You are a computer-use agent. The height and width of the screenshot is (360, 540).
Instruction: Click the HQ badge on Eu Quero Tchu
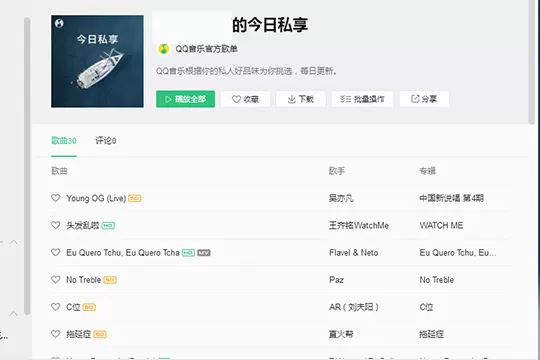(188, 253)
